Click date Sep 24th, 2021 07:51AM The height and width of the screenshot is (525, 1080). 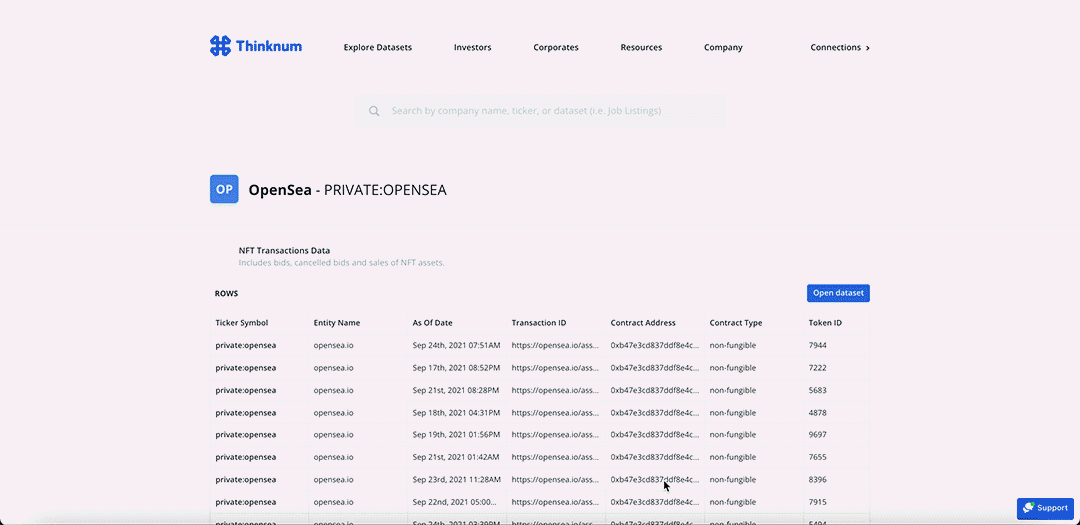point(457,345)
